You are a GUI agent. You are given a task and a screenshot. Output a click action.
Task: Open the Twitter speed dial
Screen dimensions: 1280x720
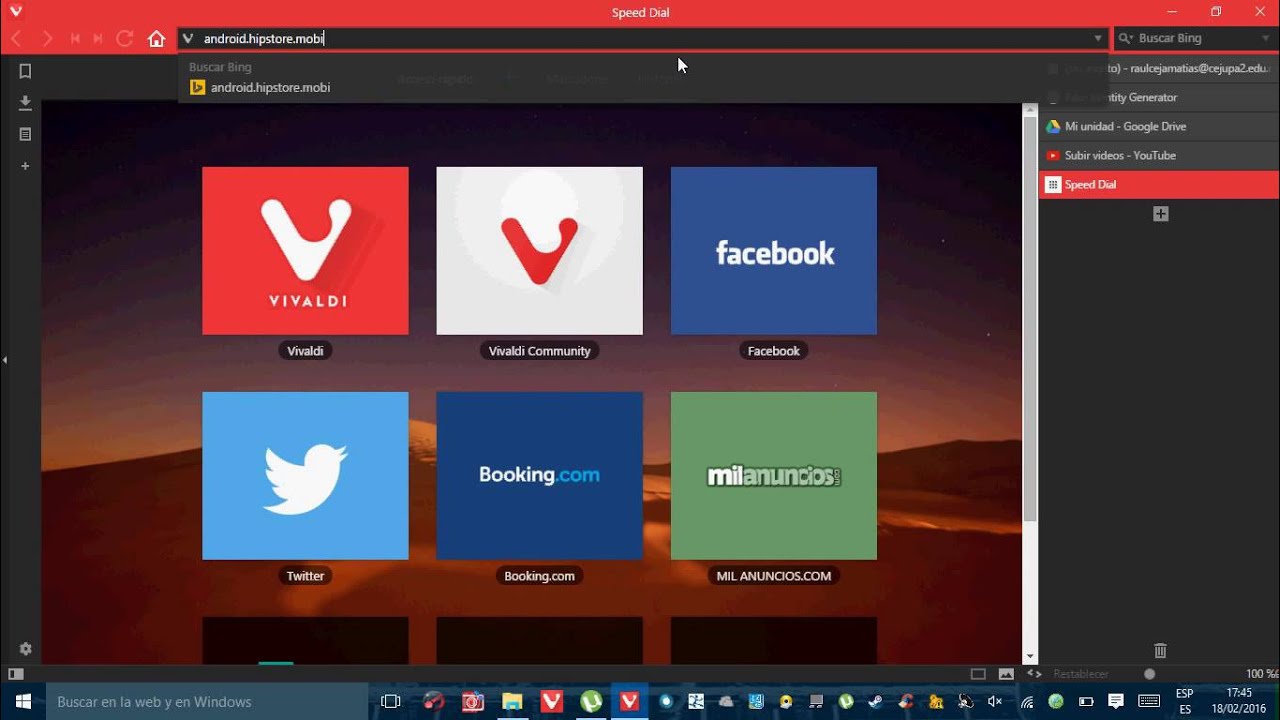[305, 476]
